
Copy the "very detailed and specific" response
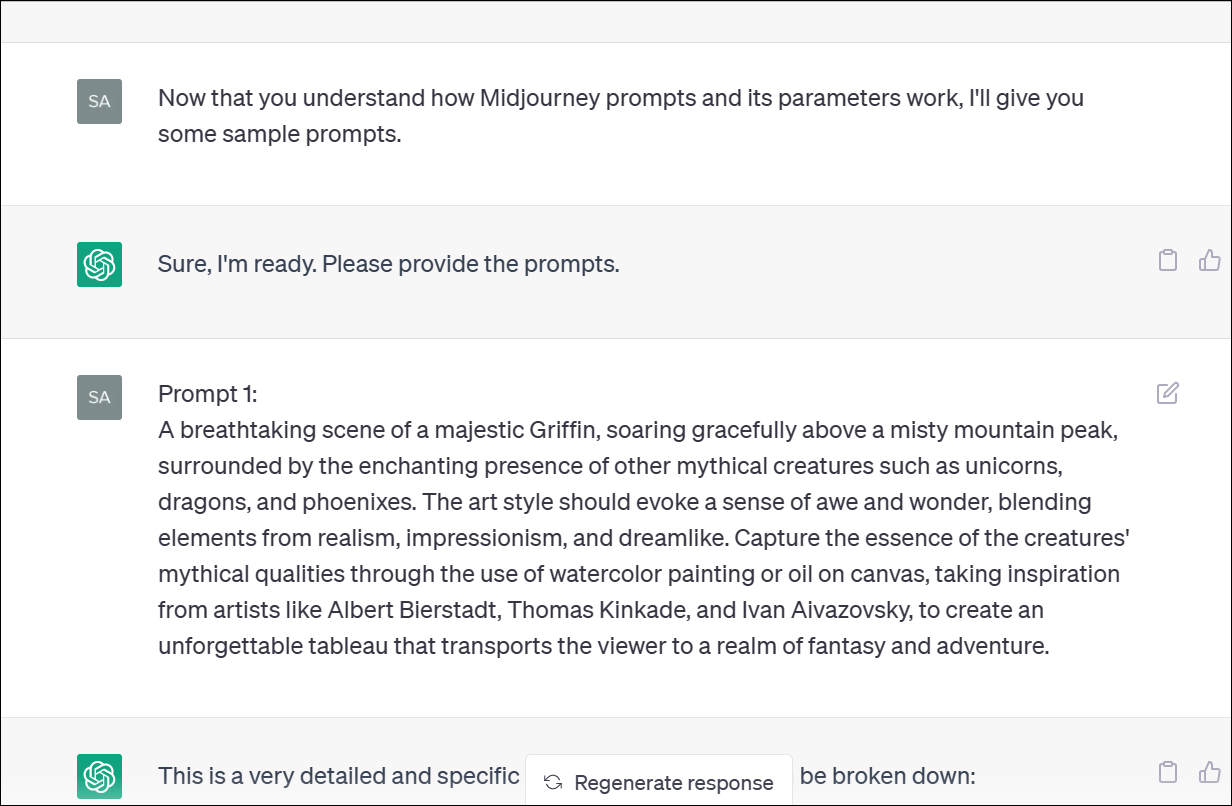pos(1167,772)
